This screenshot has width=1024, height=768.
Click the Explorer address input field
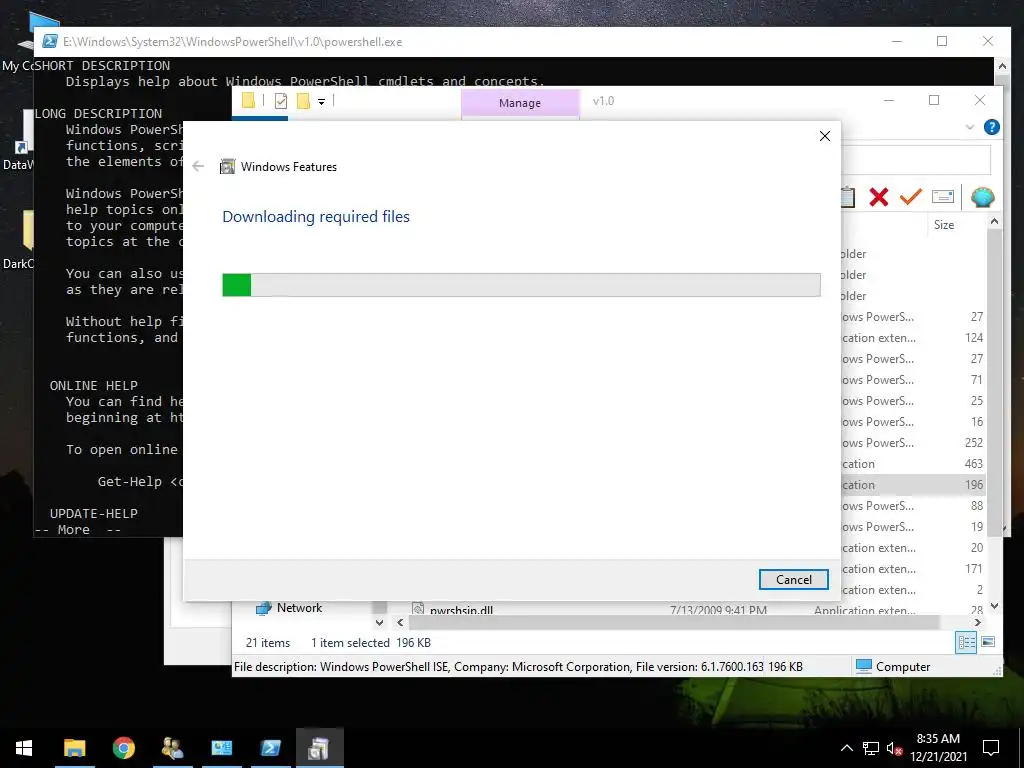[916, 160]
